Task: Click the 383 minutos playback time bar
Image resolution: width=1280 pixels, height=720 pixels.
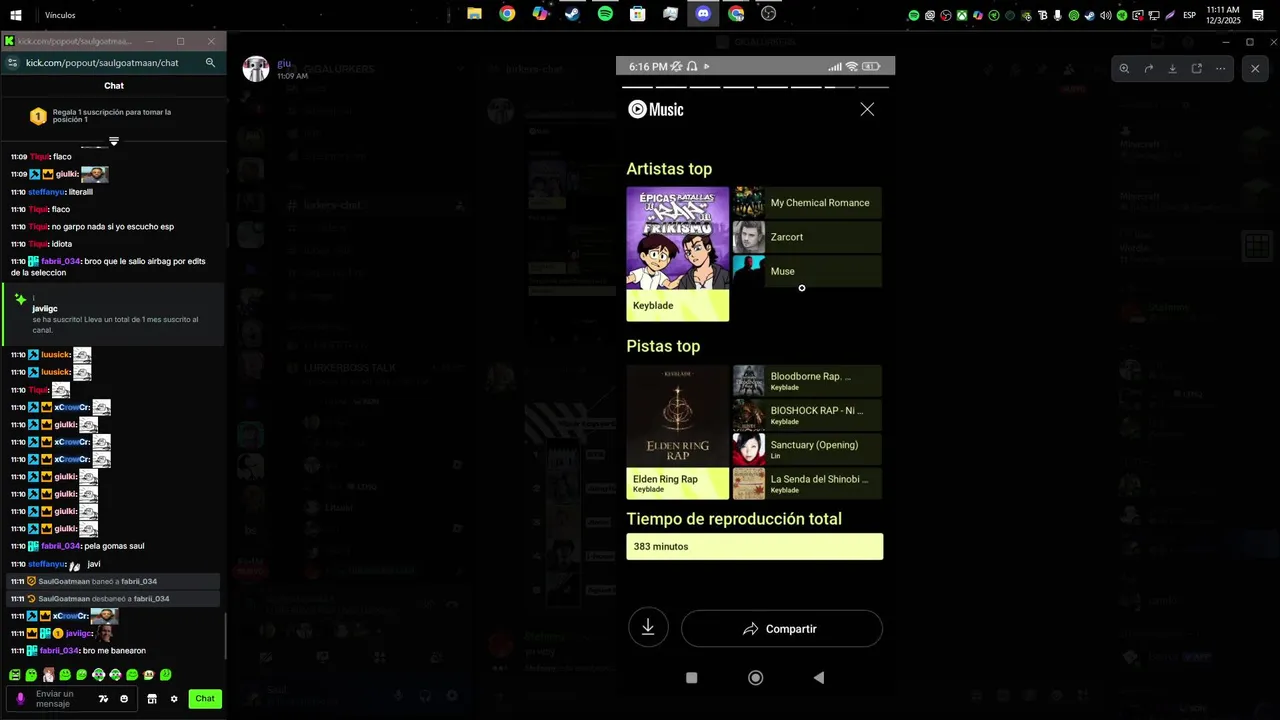Action: [x=755, y=546]
